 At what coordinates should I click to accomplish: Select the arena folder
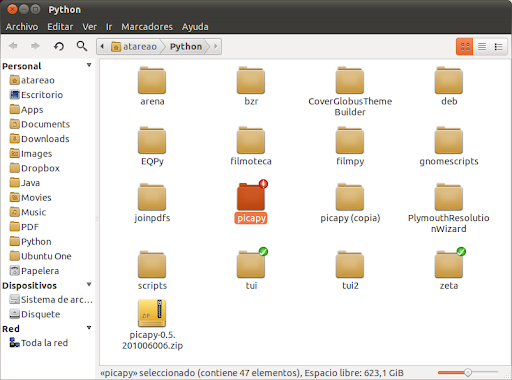click(x=152, y=86)
